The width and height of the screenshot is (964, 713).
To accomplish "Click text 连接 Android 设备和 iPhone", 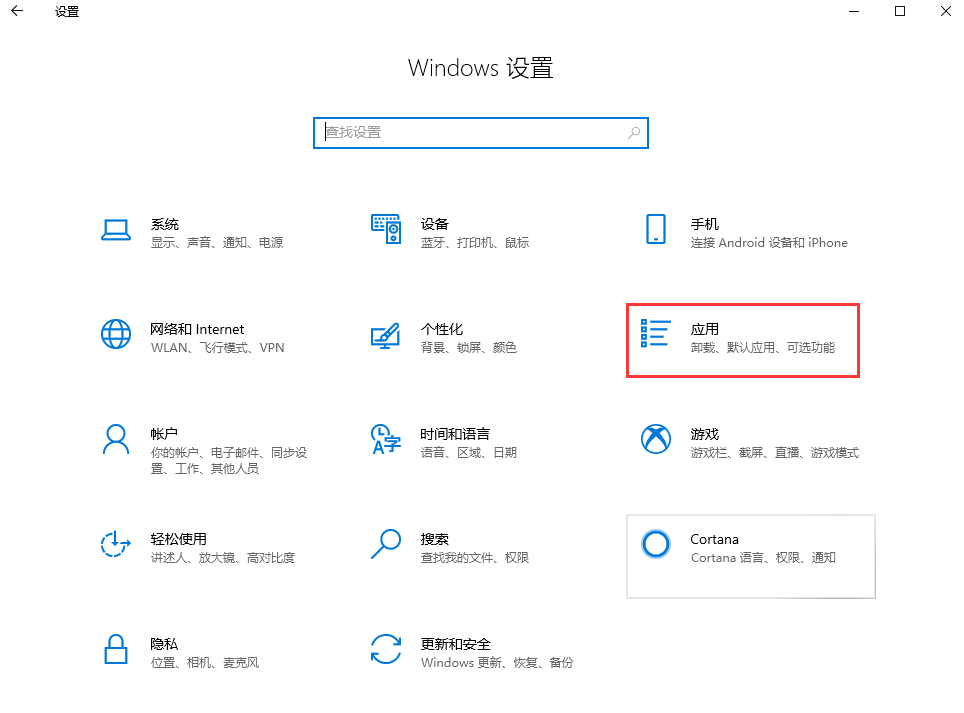I will point(769,243).
